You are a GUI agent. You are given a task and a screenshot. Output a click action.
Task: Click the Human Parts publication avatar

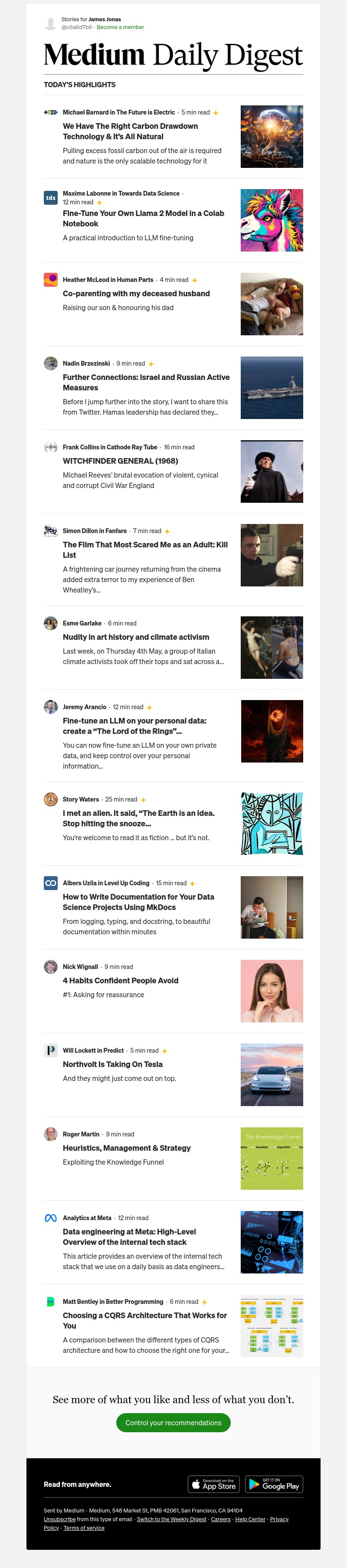coord(50,280)
